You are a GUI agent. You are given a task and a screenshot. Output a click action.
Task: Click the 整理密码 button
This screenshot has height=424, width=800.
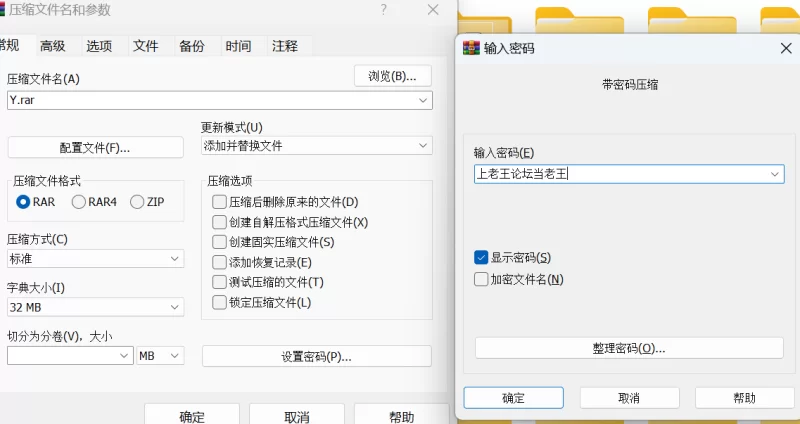click(628, 348)
